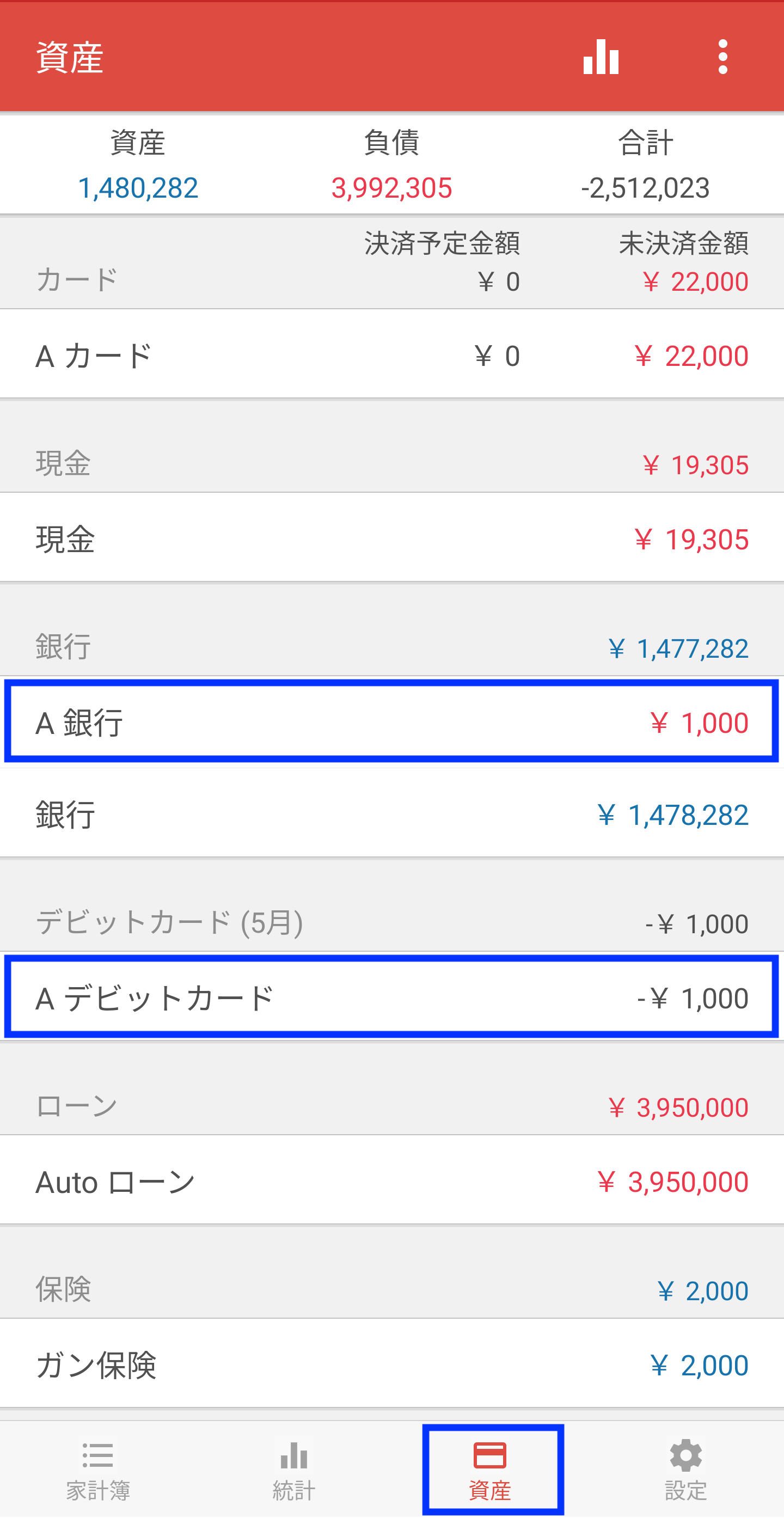Tap the 合計 summary -2,512,023
This screenshot has height=1518, width=784.
pos(646,188)
